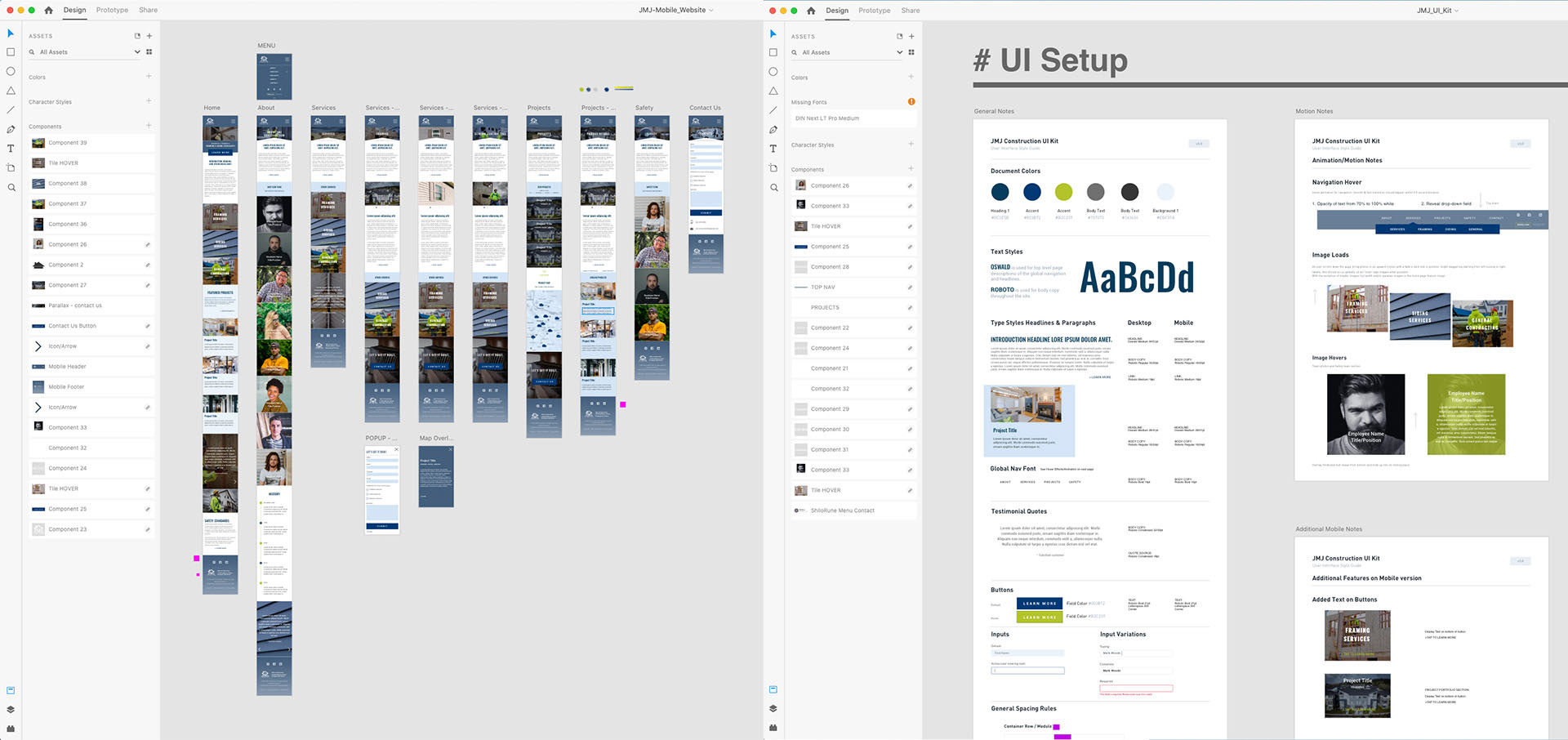Open Design tab in JMJ_UI_Kit window
The height and width of the screenshot is (740, 1568).
click(837, 11)
